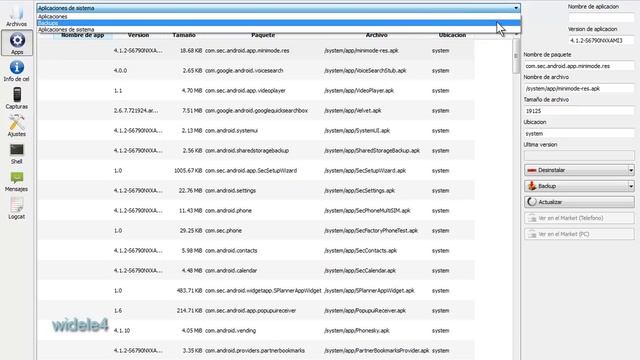This screenshot has height=360, width=640.
Task: Focus the Ubicacion field showing system
Action: pyautogui.click(x=579, y=133)
